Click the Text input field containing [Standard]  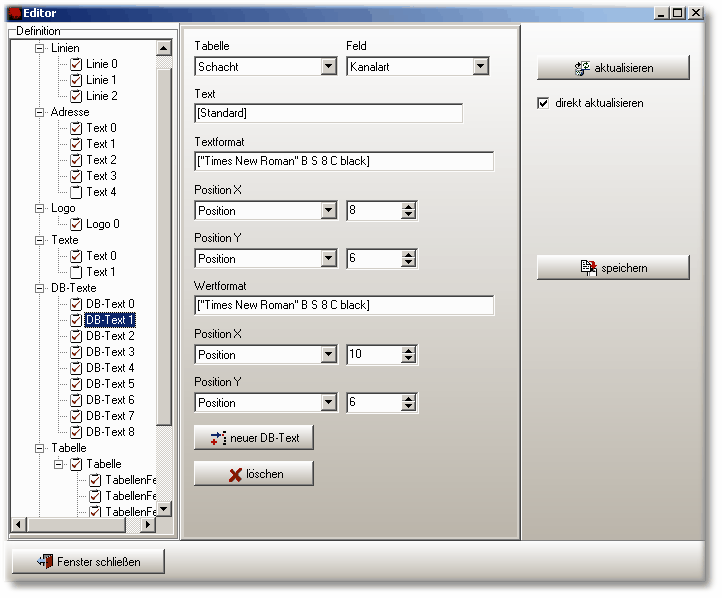(328, 113)
